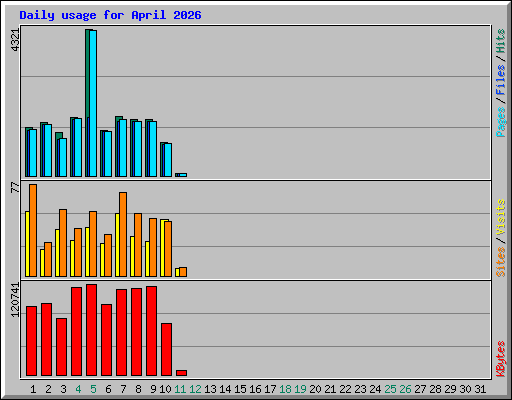Click the tiny red KBytes bar for day 11

[x=181, y=373]
